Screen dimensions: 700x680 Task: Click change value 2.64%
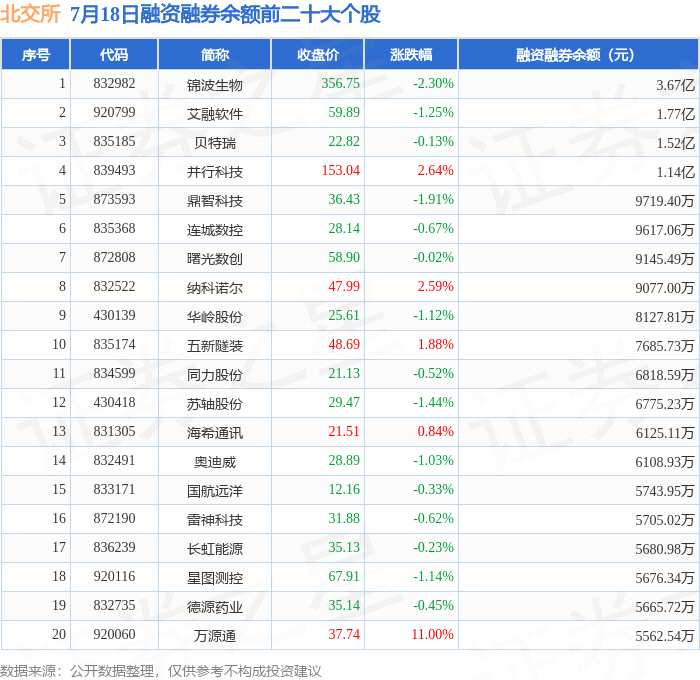point(435,171)
